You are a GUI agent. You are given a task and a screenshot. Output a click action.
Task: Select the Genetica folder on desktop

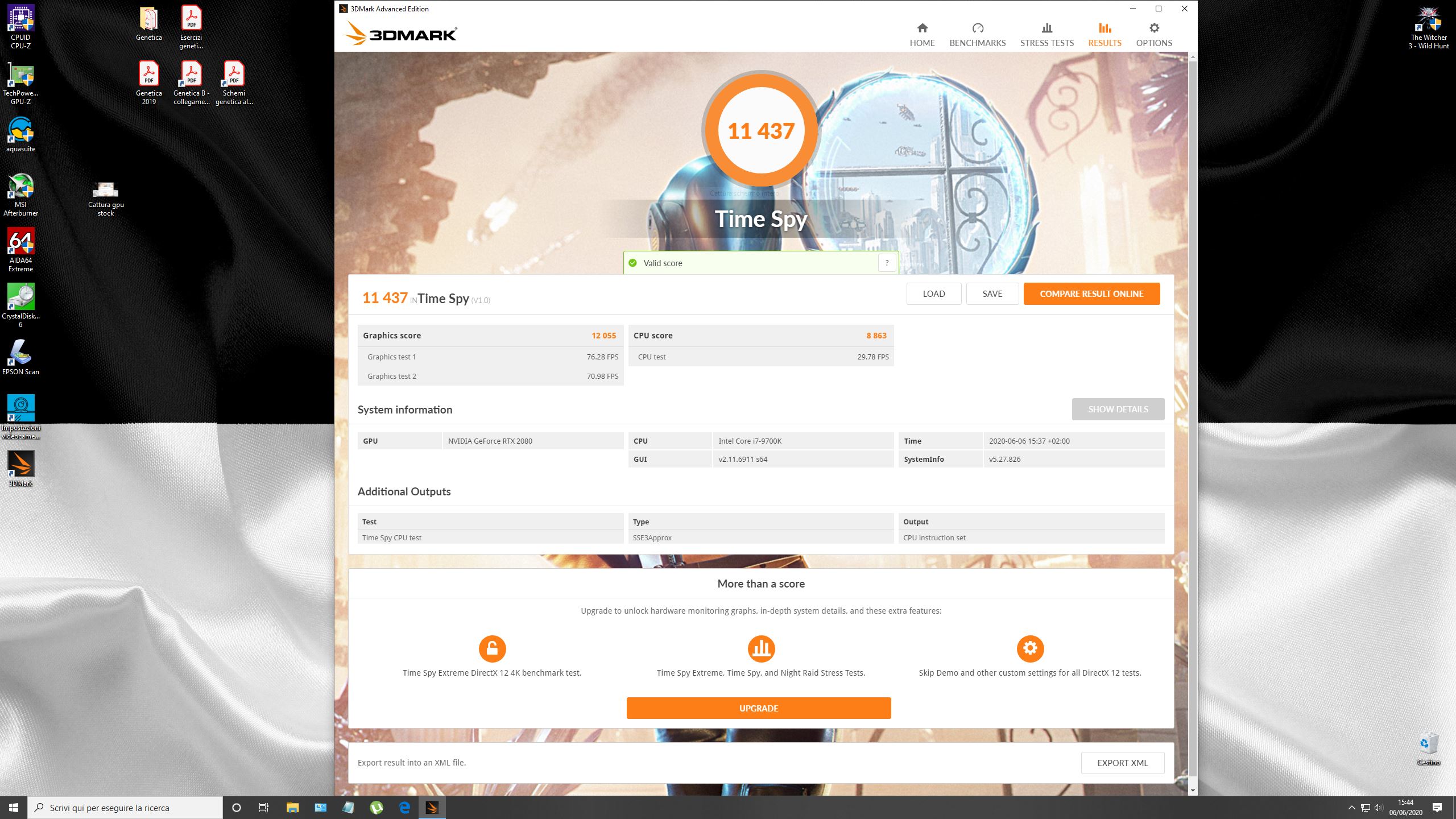point(148,23)
